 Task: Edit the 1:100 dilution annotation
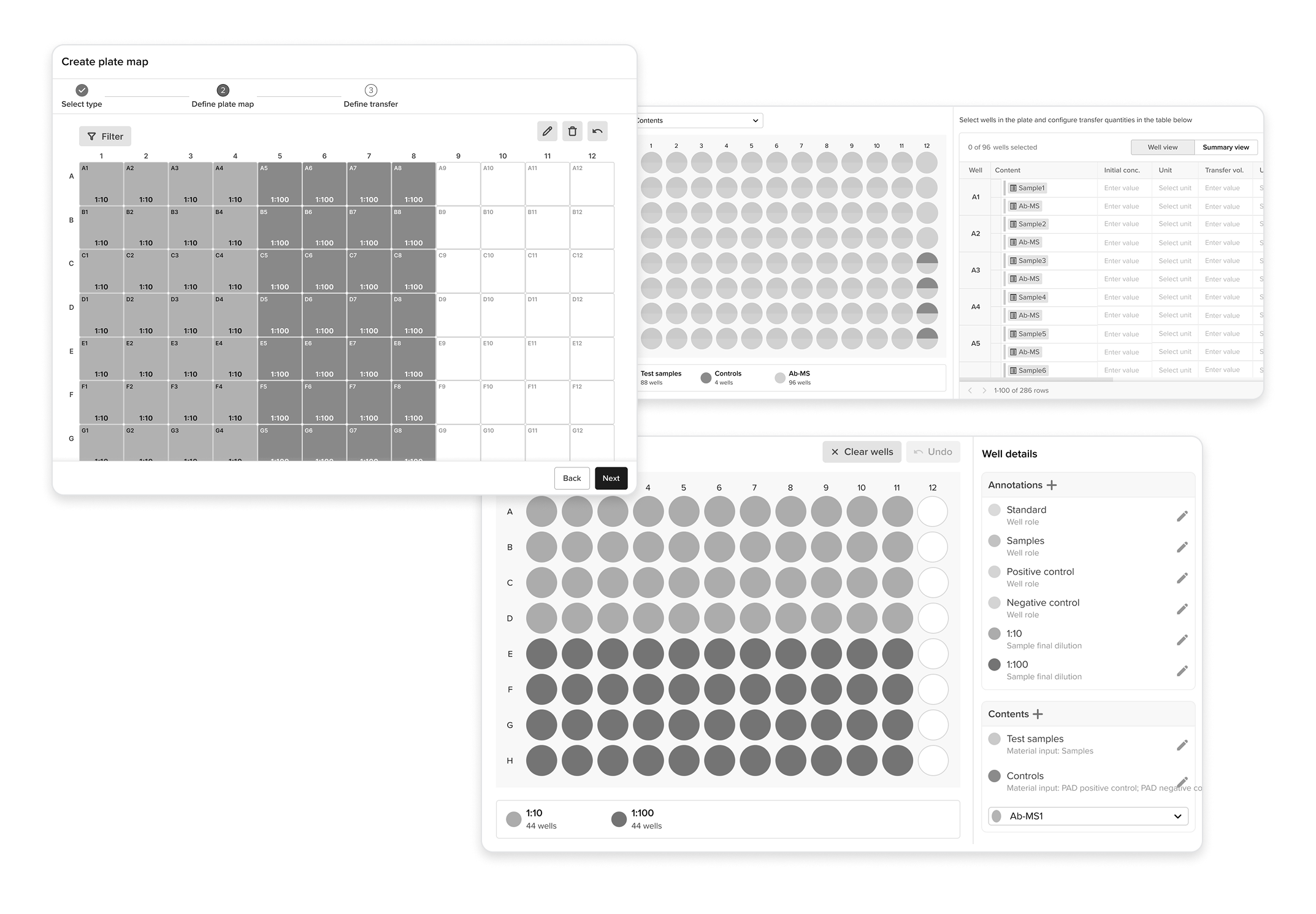click(x=1182, y=670)
